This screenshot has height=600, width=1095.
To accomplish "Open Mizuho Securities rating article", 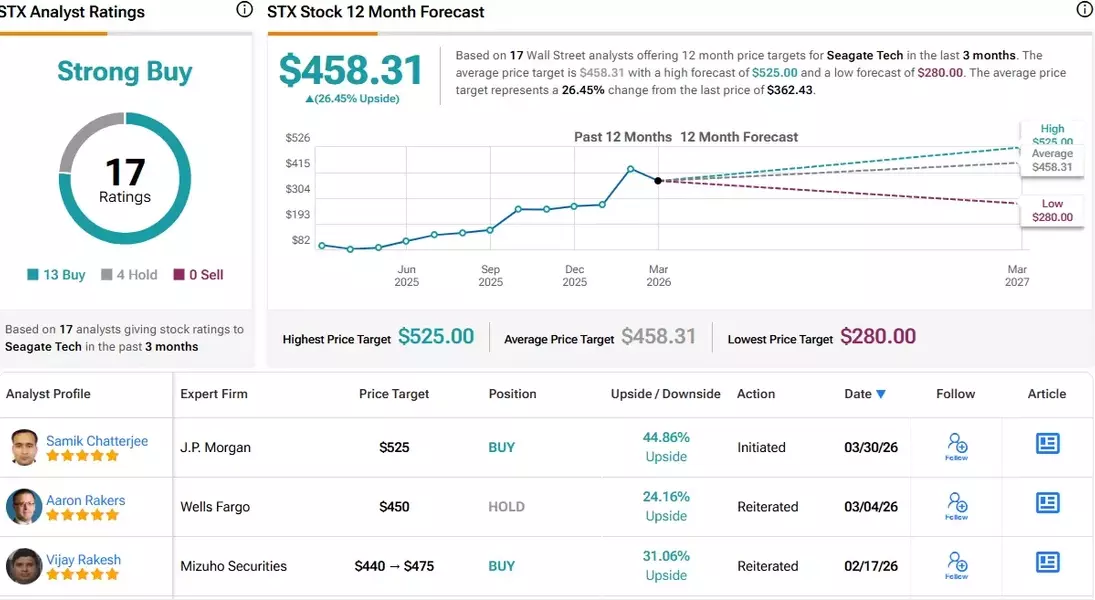I will 1047,562.
